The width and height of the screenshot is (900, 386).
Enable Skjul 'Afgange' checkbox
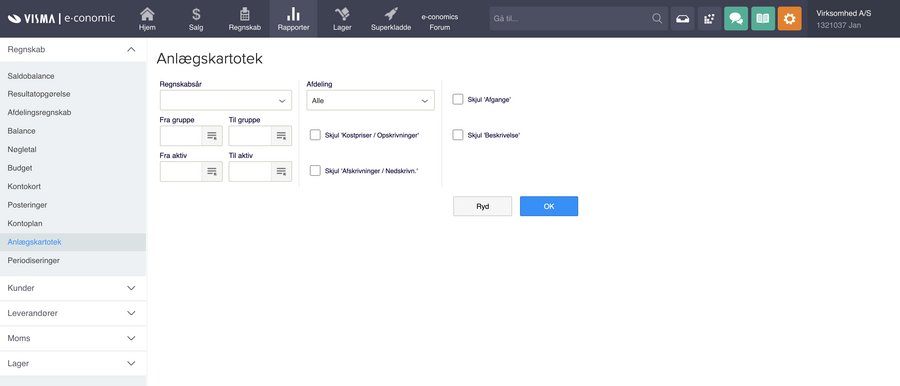457,99
